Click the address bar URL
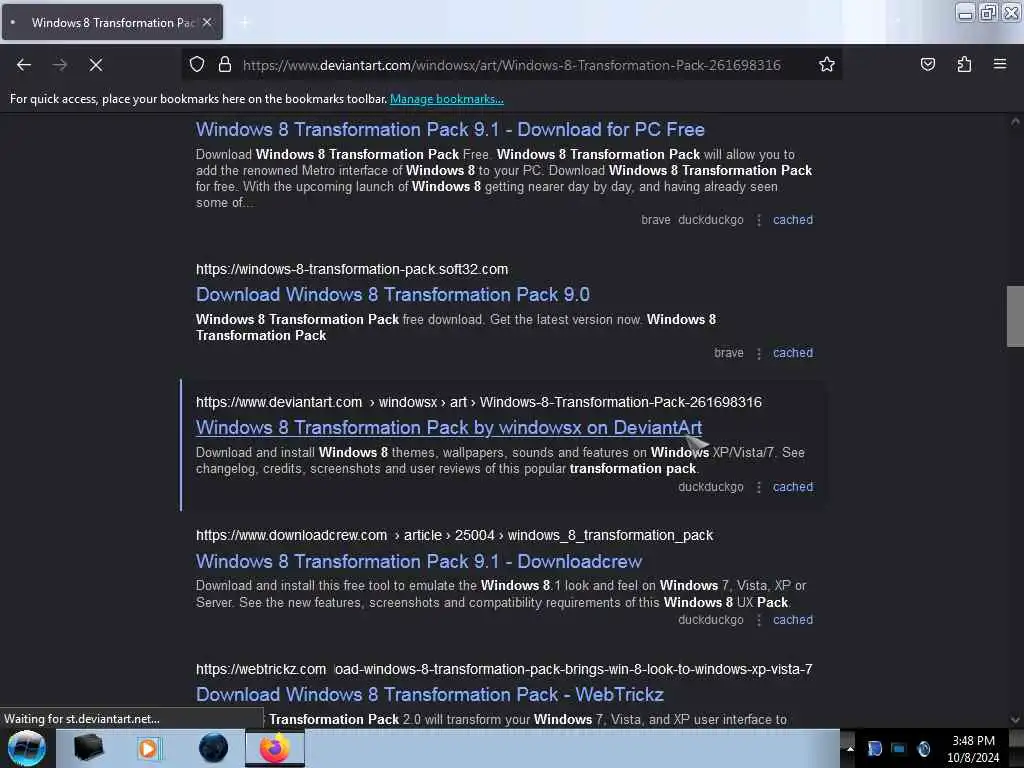The height and width of the screenshot is (768, 1024). point(511,65)
